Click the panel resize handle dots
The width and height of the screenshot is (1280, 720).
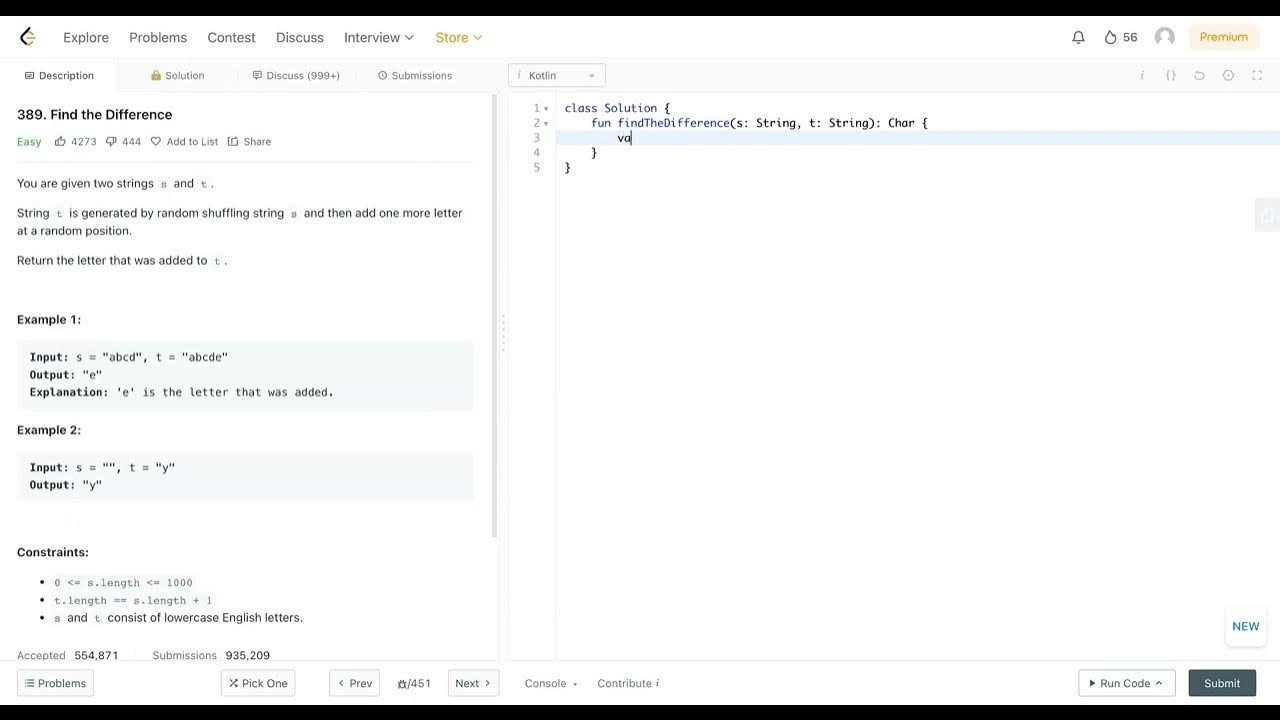503,333
